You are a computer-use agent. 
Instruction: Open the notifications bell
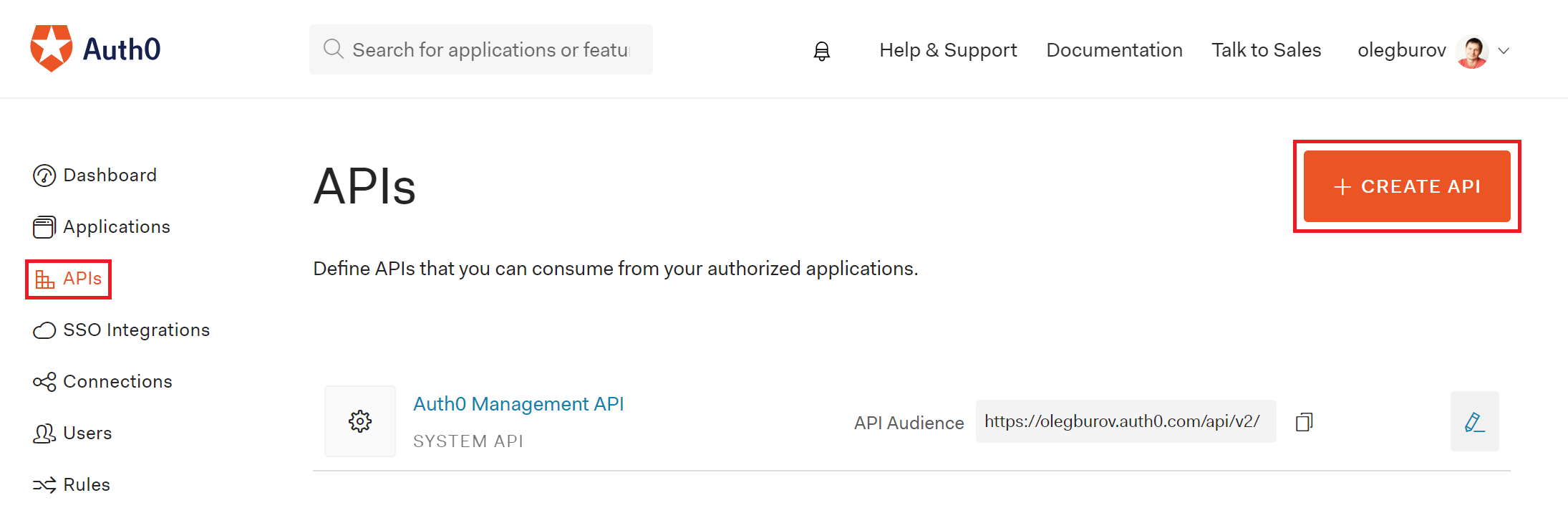click(821, 51)
